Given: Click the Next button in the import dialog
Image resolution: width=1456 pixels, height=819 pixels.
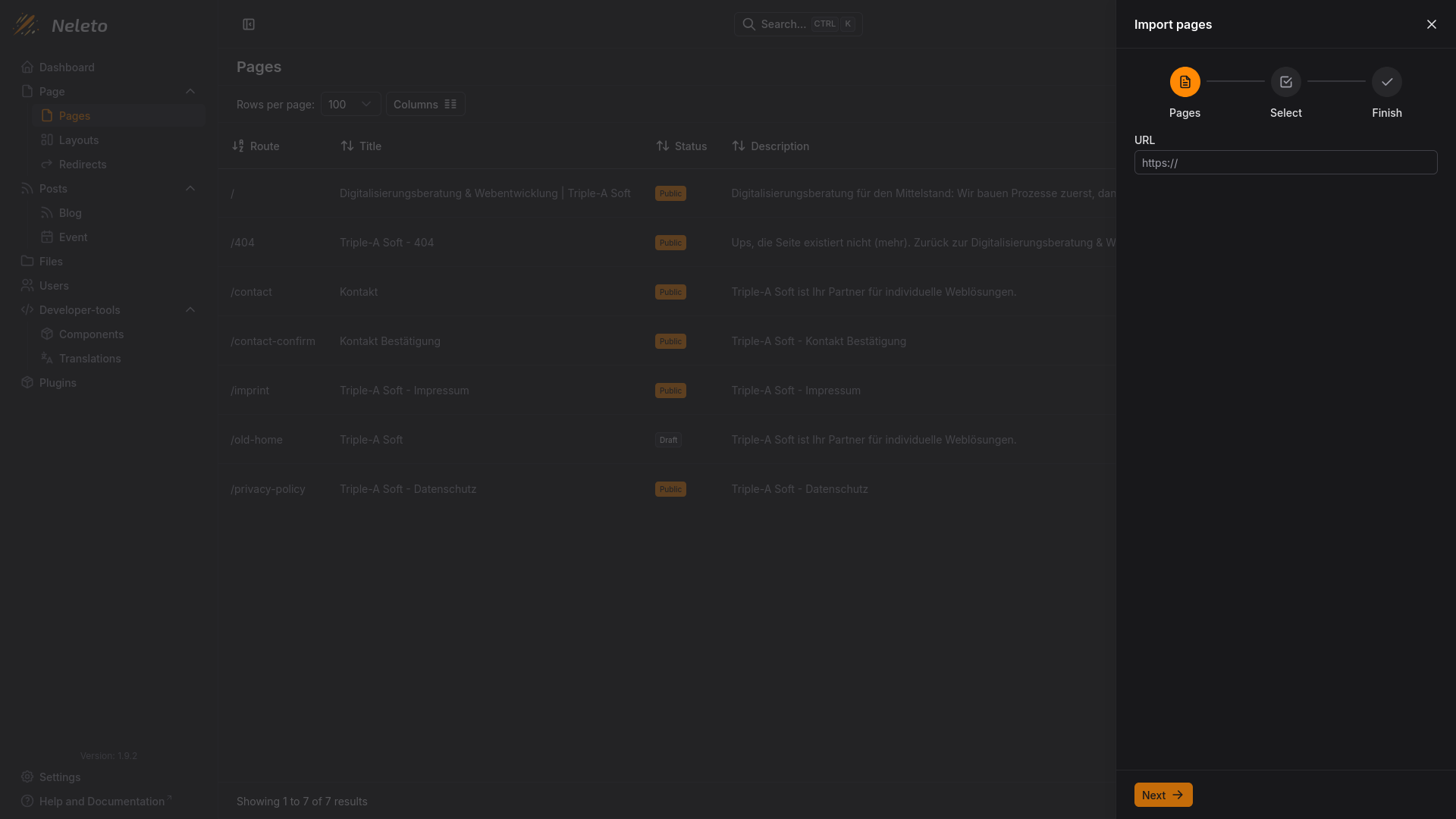Looking at the screenshot, I should point(1163,795).
